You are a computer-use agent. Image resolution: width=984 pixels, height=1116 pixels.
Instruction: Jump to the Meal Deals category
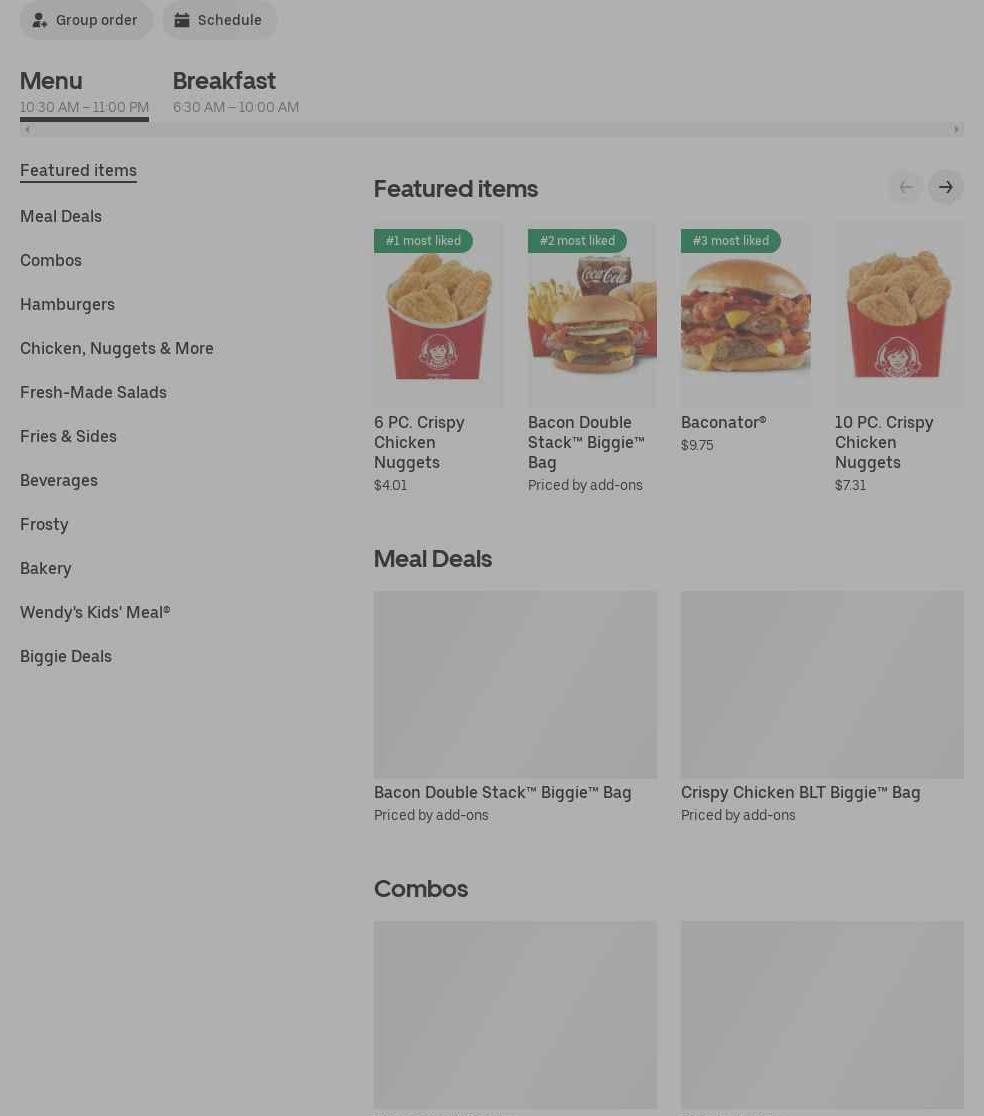tap(61, 216)
